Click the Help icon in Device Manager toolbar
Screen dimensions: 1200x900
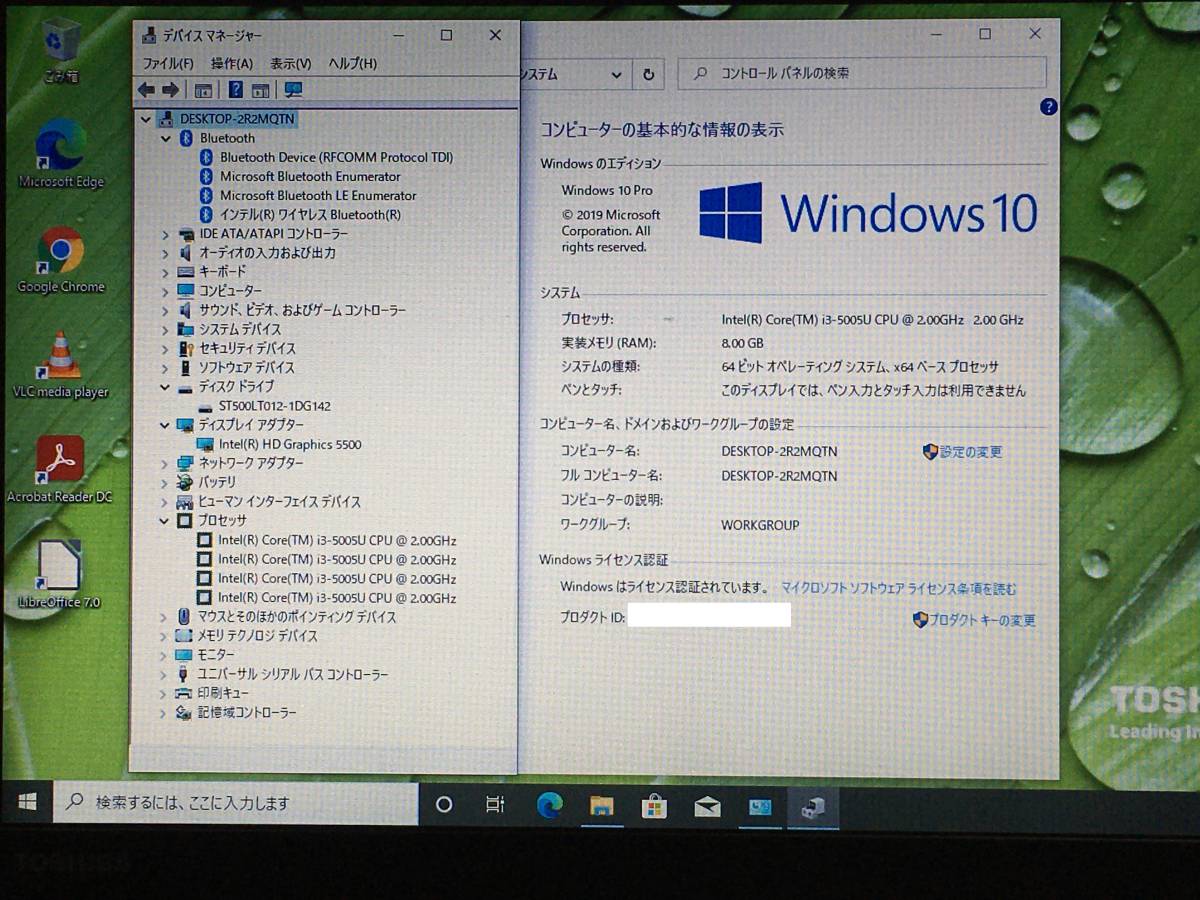(x=235, y=90)
